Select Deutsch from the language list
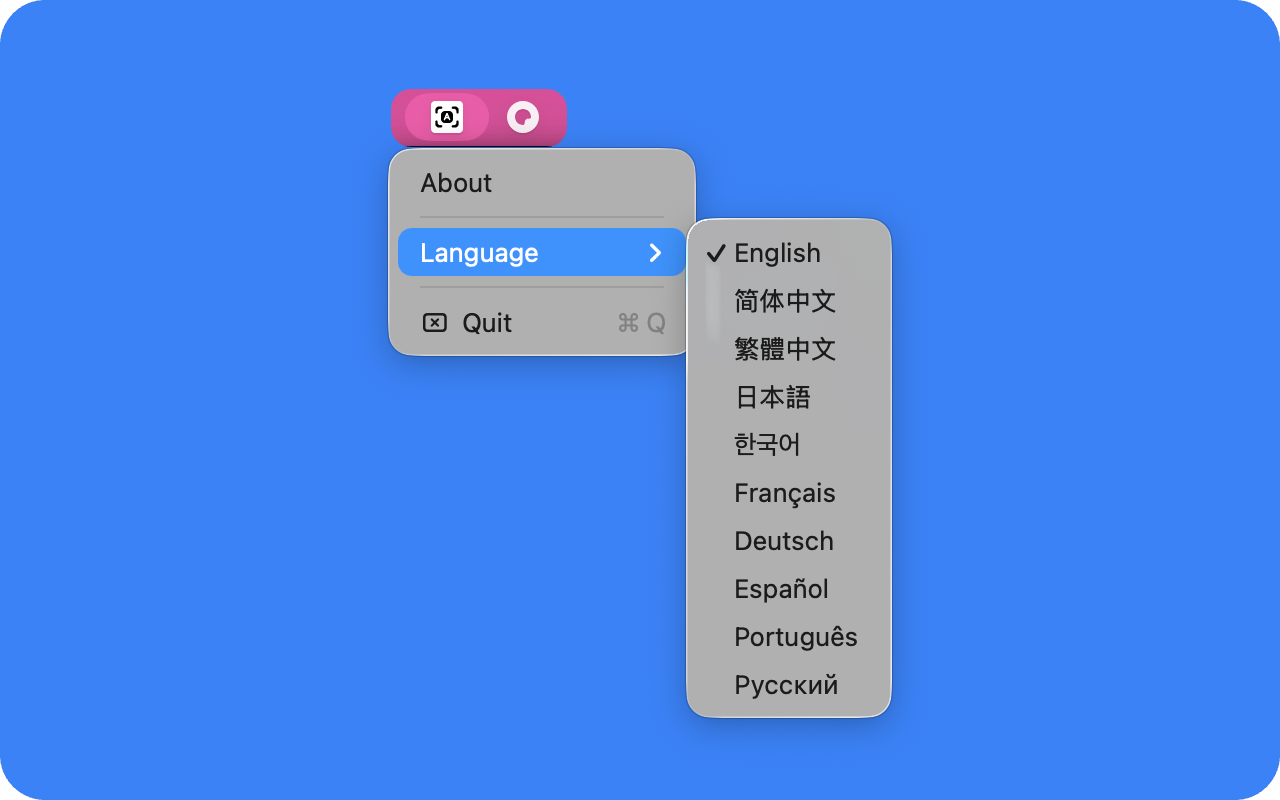The height and width of the screenshot is (800, 1280). [x=783, y=541]
